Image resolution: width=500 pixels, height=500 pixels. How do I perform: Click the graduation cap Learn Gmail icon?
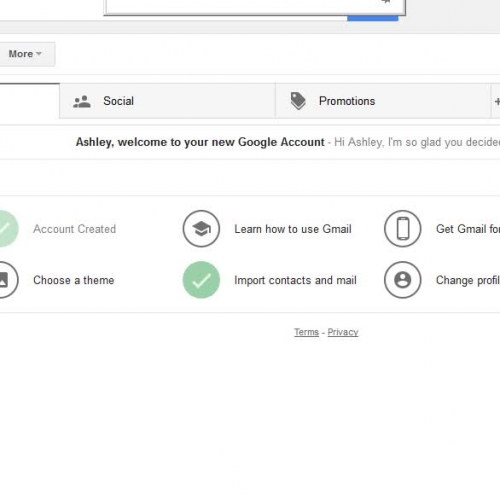click(x=201, y=229)
